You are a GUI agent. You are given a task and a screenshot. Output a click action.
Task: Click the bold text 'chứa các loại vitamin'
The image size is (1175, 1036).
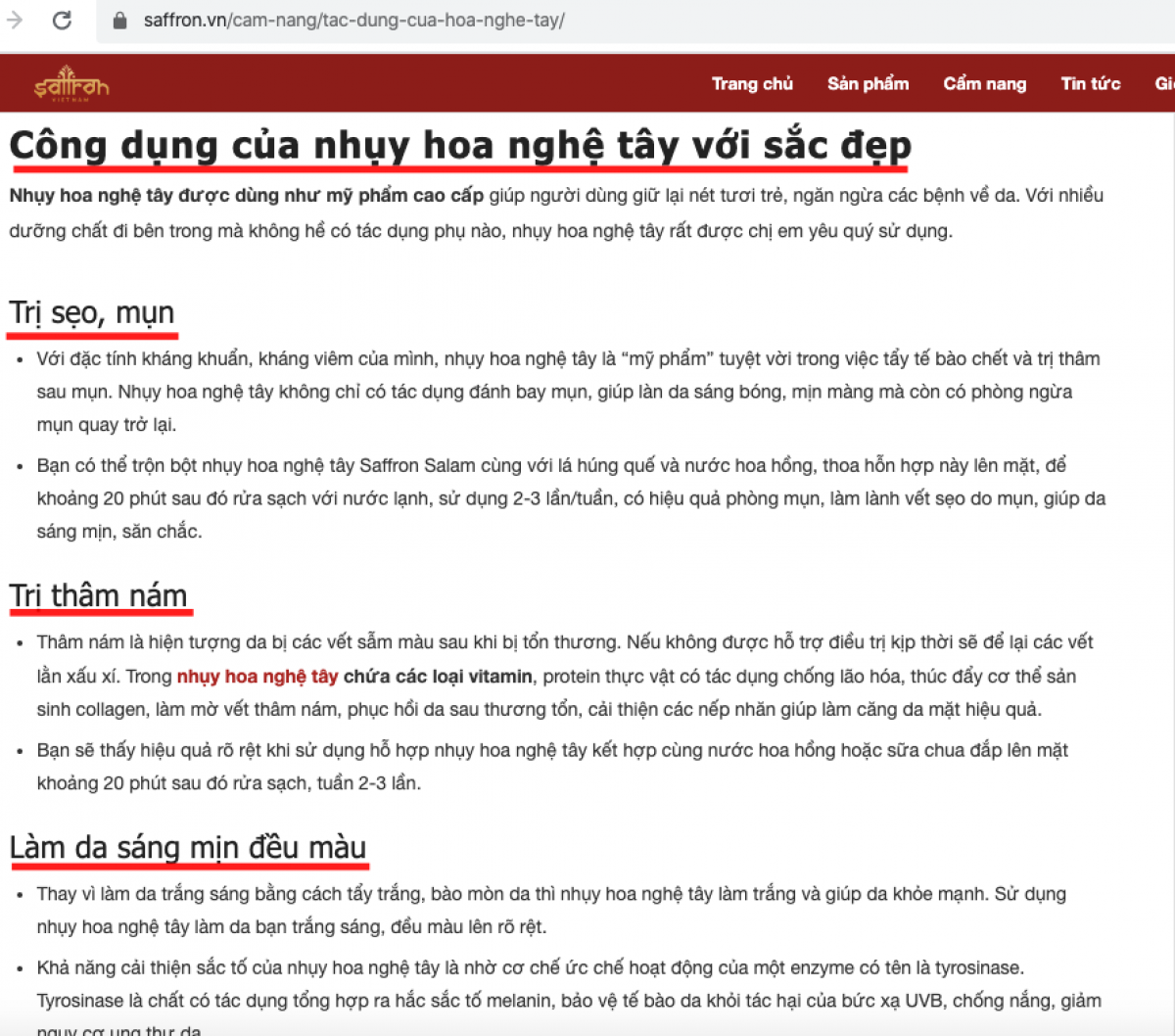[438, 677]
